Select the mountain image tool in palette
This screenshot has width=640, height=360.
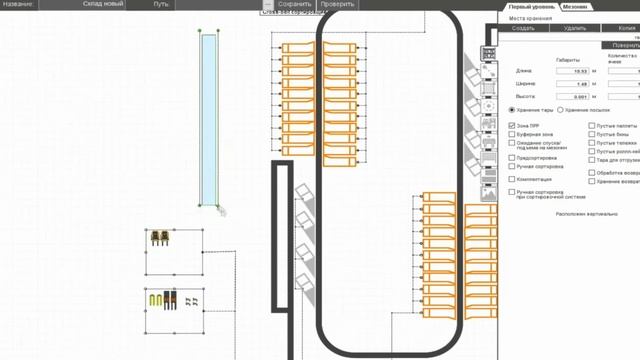(489, 193)
